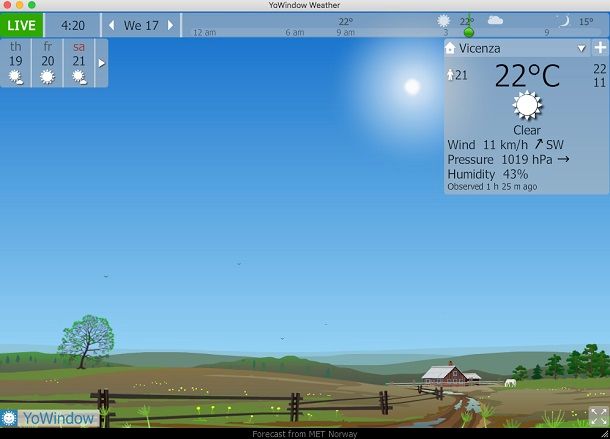Click the 15° night temperature label

pos(586,22)
